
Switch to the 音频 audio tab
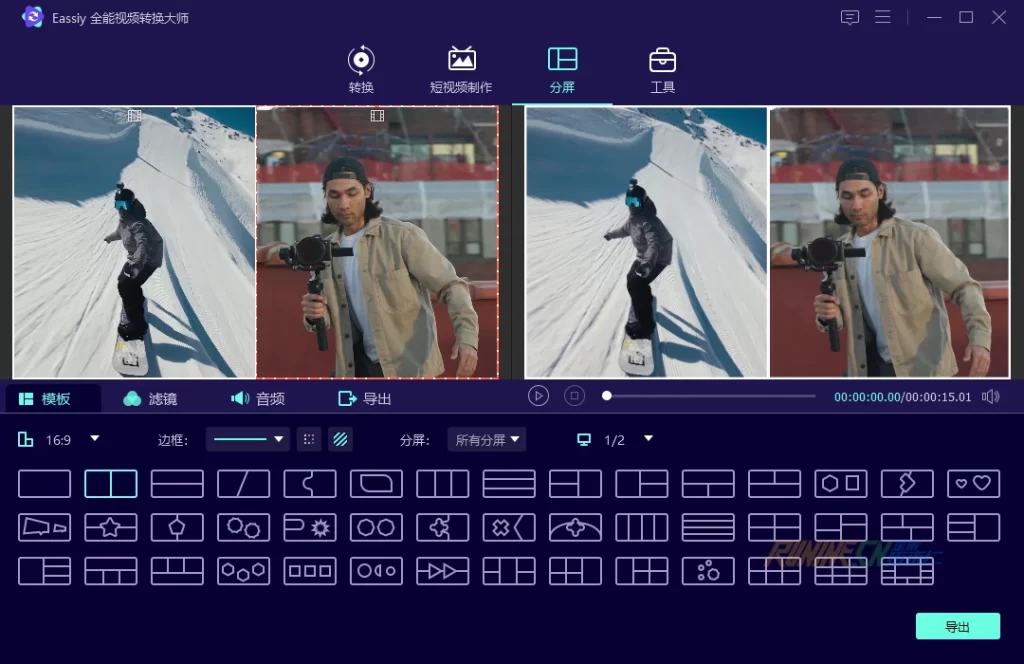pyautogui.click(x=258, y=399)
